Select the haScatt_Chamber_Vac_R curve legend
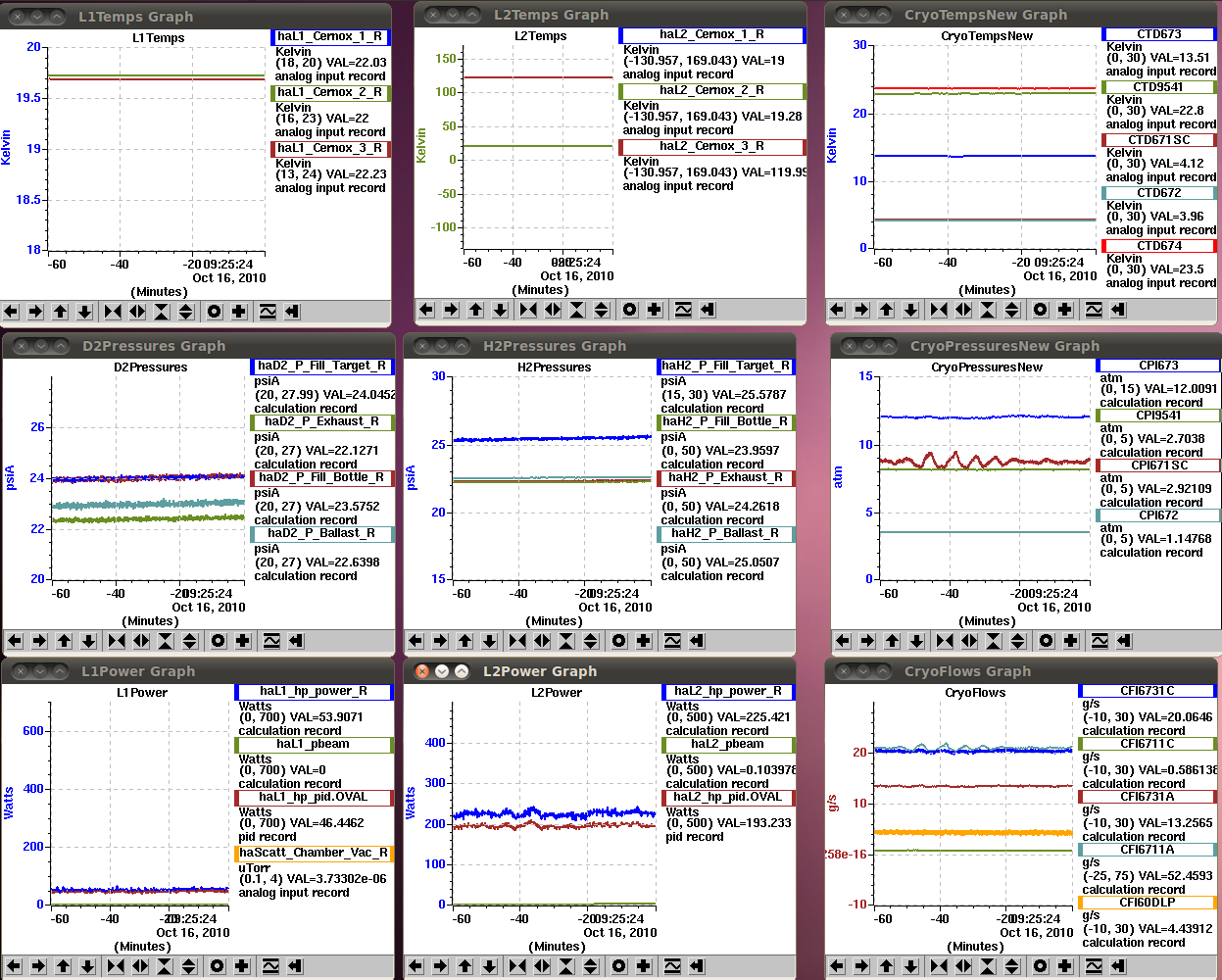This screenshot has height=980, width=1222. pos(314,854)
